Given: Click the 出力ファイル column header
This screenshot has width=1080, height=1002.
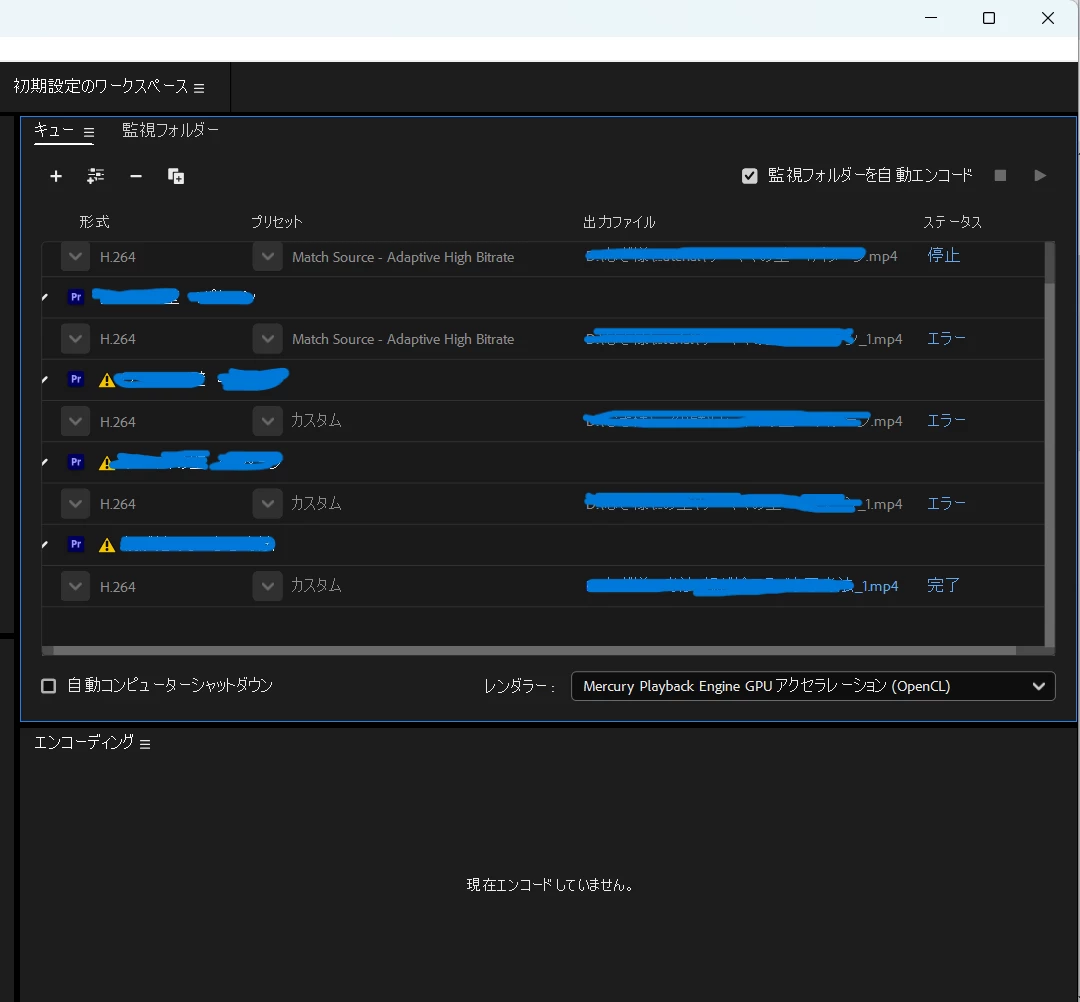Looking at the screenshot, I should [619, 222].
